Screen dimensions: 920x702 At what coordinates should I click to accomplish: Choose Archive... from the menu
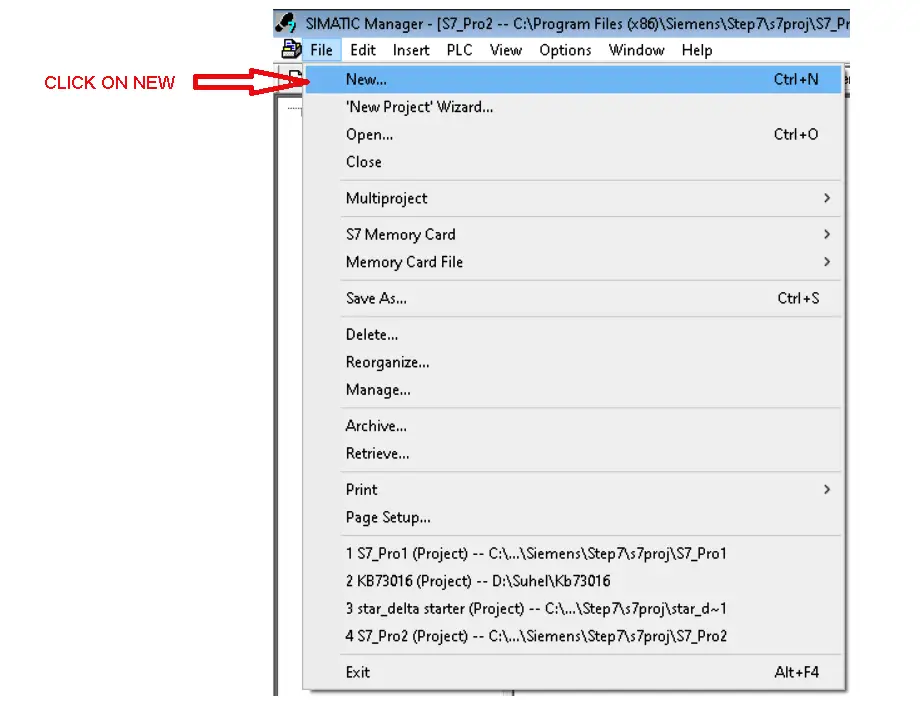[573, 426]
